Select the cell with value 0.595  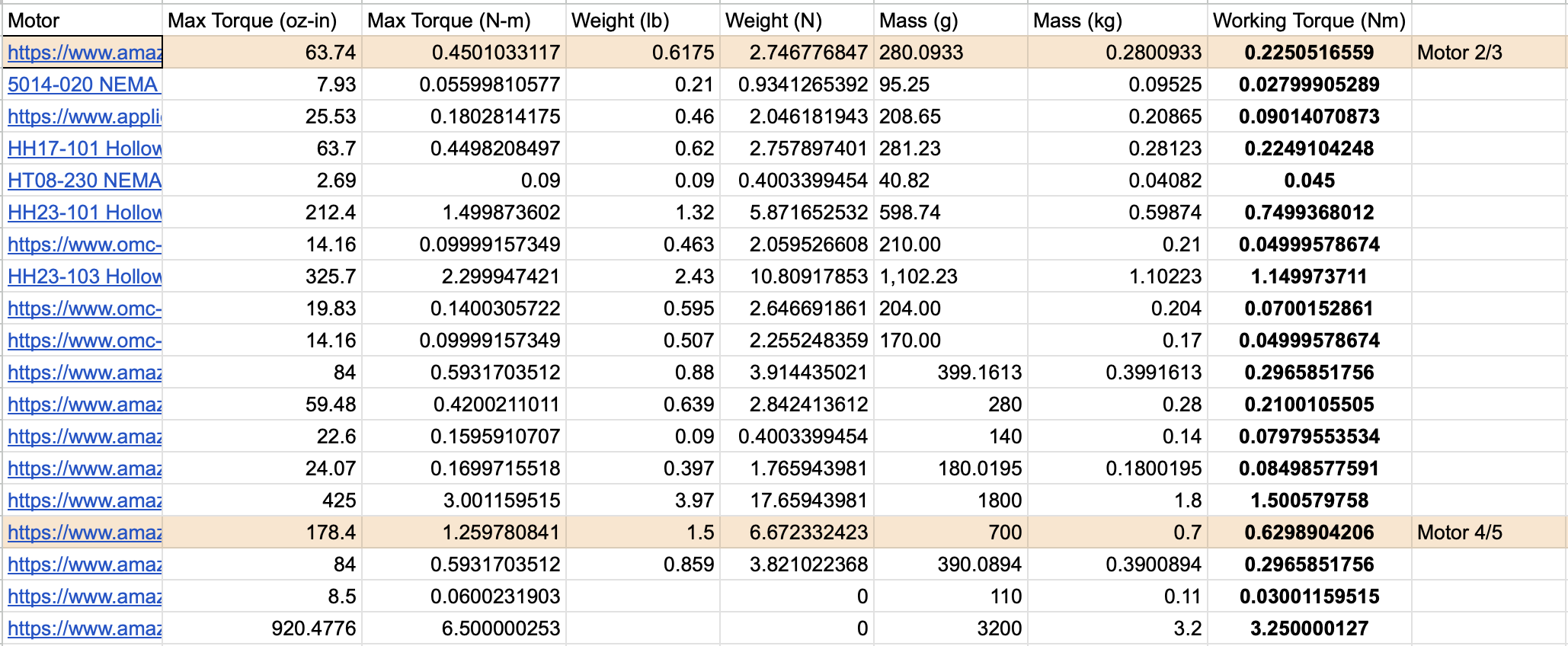tap(644, 309)
